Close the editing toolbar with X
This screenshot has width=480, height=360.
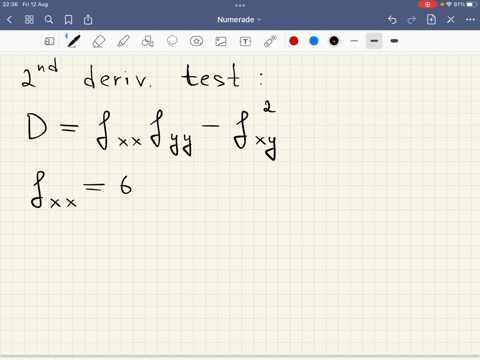[x=451, y=20]
